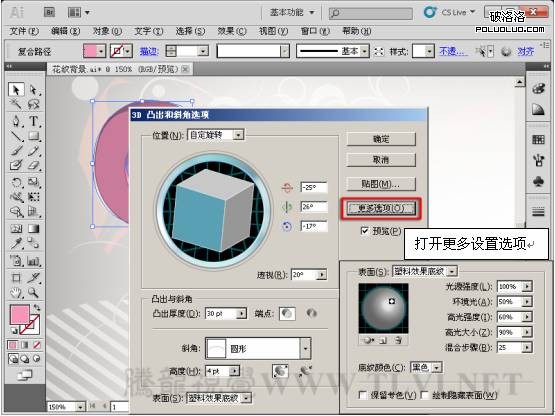Screen dimensions: 555x416
Task: Click the More Options (更多选项) button
Action: click(x=381, y=208)
